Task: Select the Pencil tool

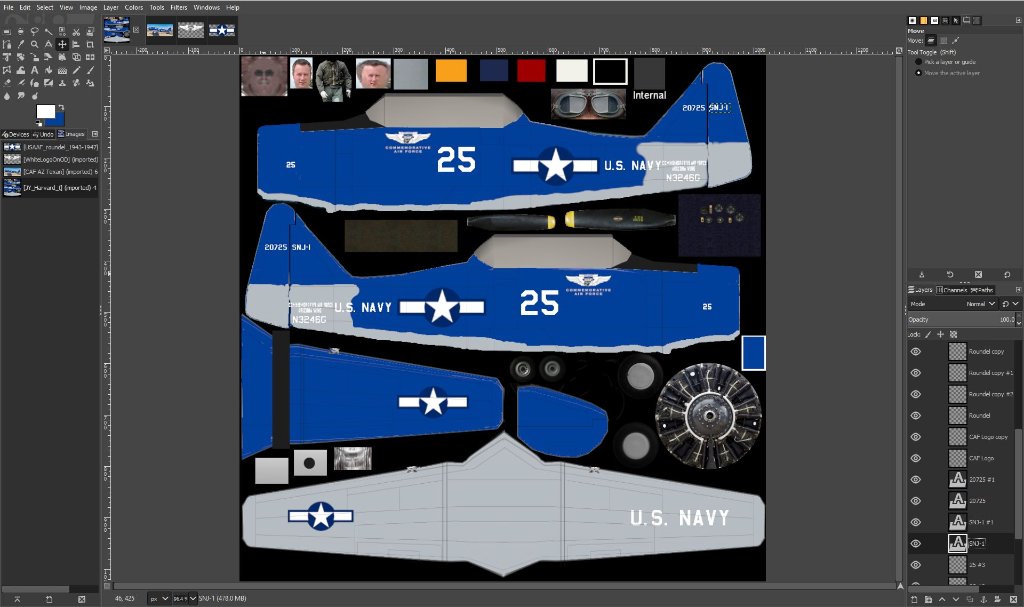Action: [x=76, y=70]
